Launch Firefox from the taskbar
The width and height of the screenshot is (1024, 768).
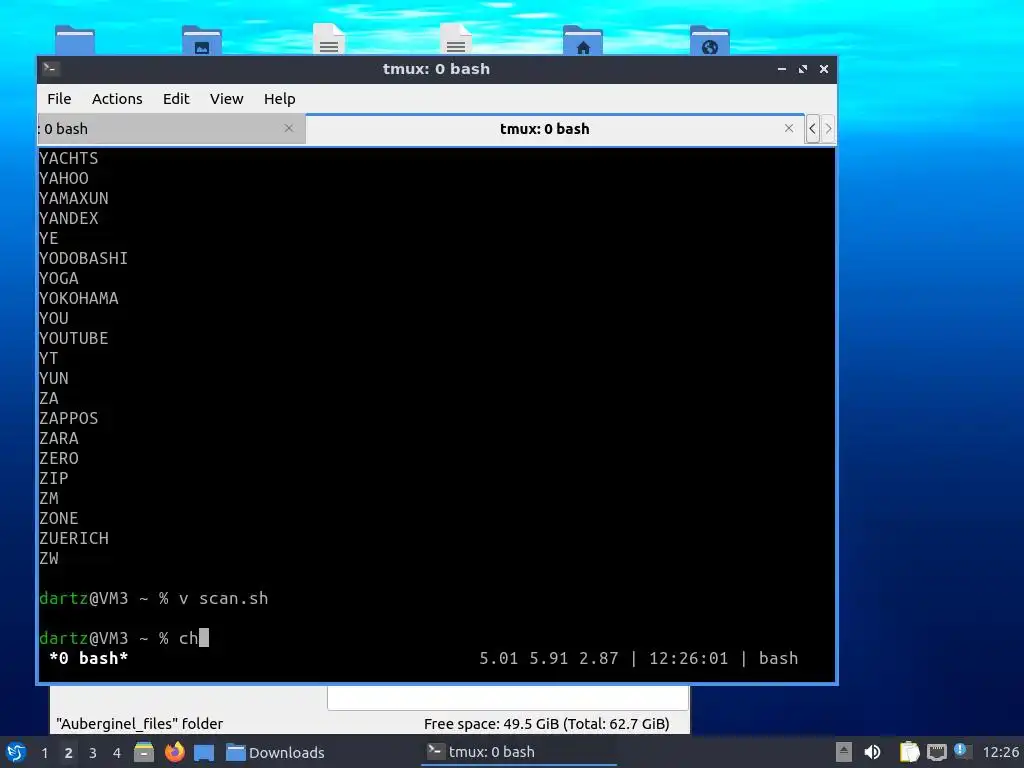[x=174, y=752]
